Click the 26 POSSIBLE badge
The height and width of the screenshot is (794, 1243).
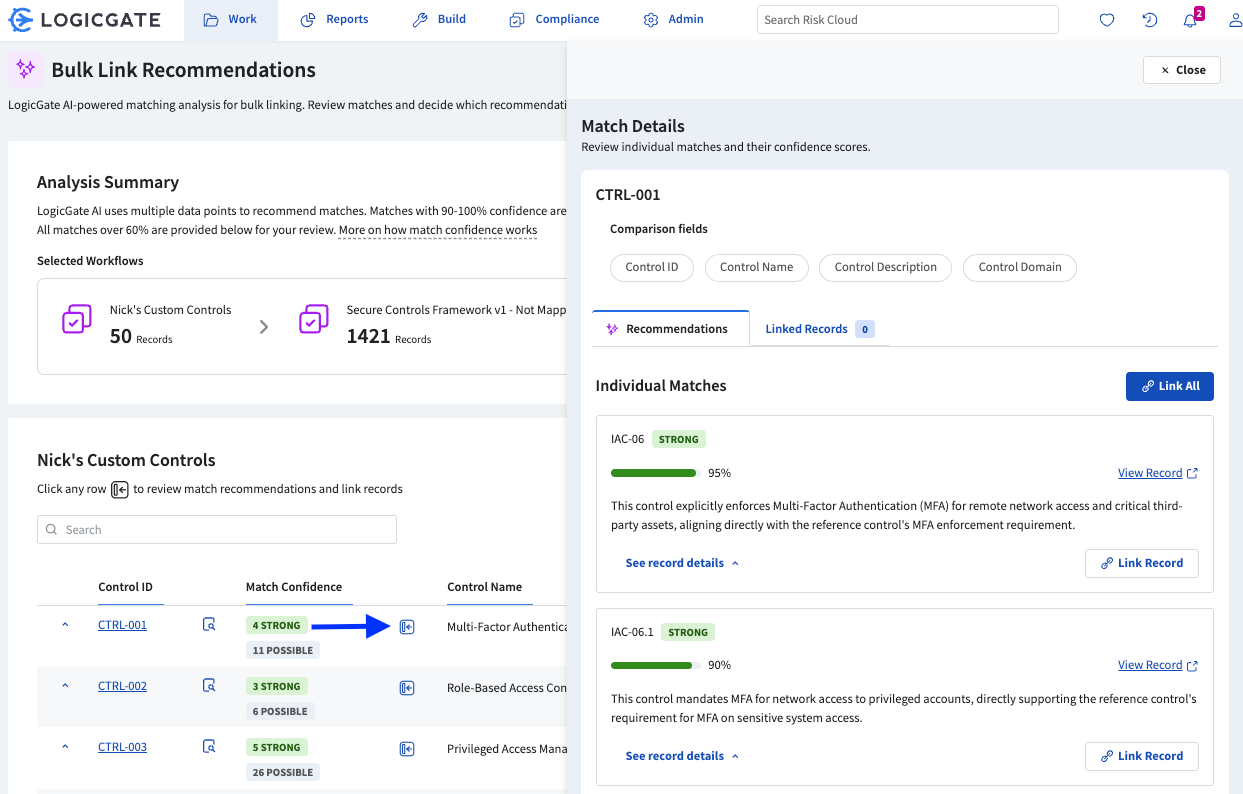pyautogui.click(x=283, y=772)
